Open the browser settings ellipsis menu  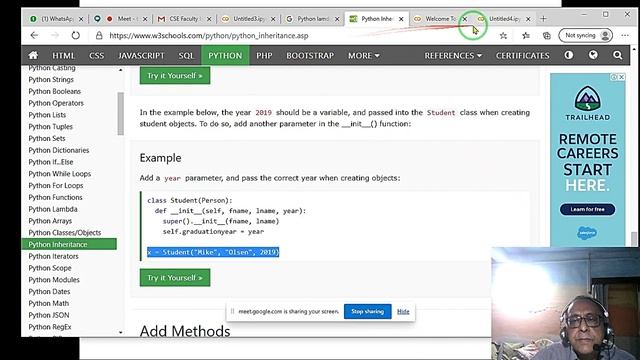pos(625,36)
